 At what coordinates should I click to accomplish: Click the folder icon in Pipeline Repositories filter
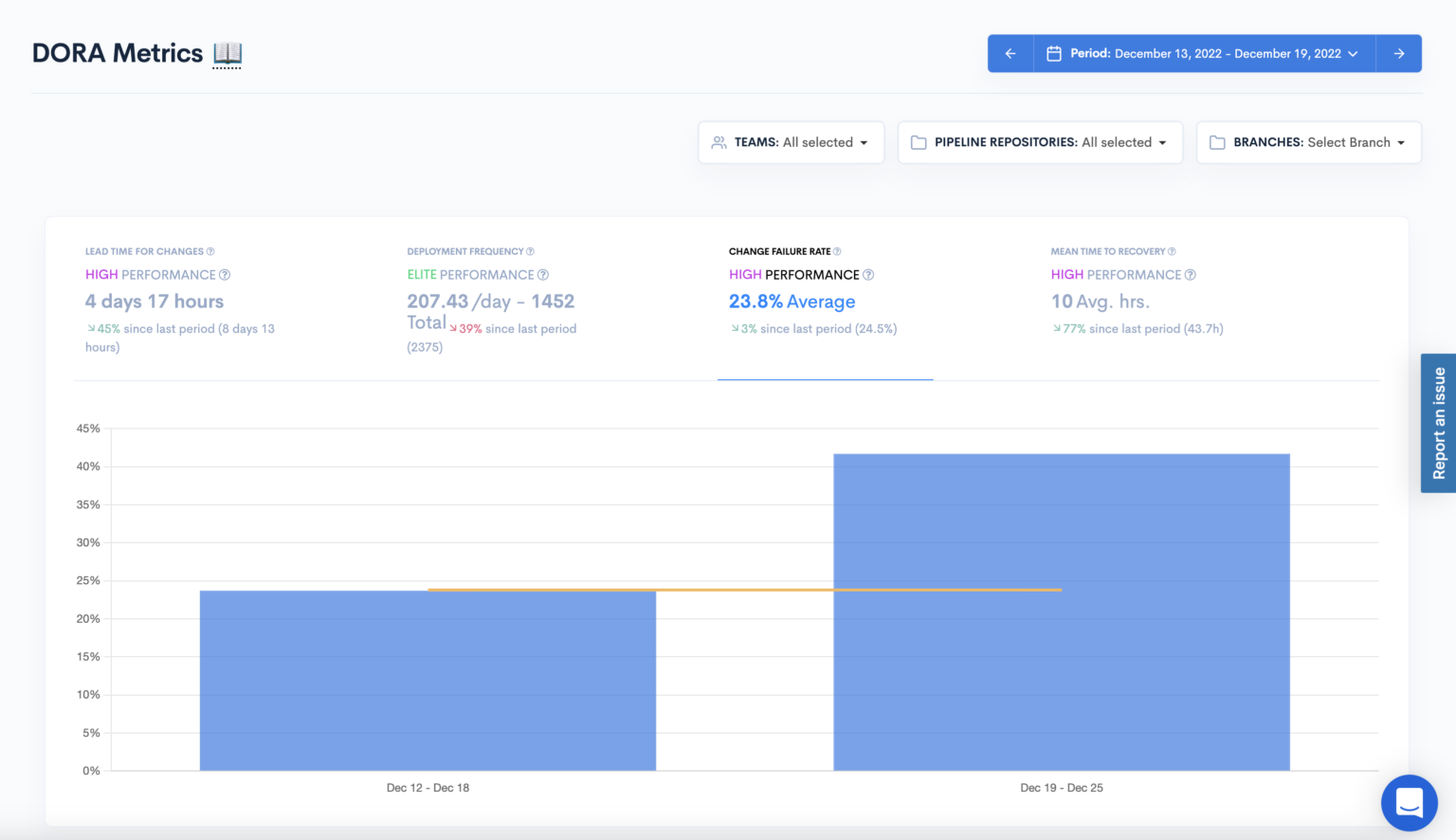point(918,141)
